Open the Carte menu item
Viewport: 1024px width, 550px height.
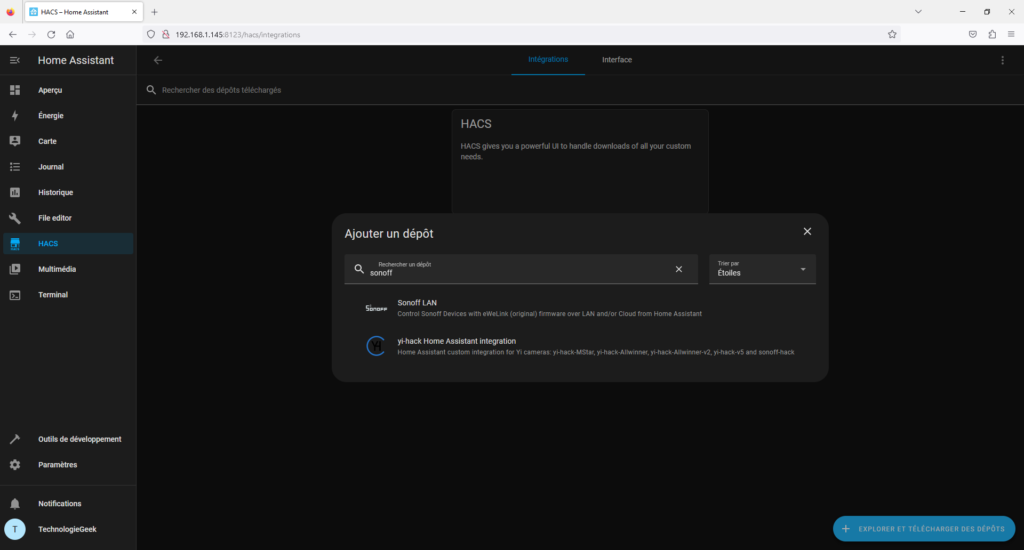(x=68, y=141)
